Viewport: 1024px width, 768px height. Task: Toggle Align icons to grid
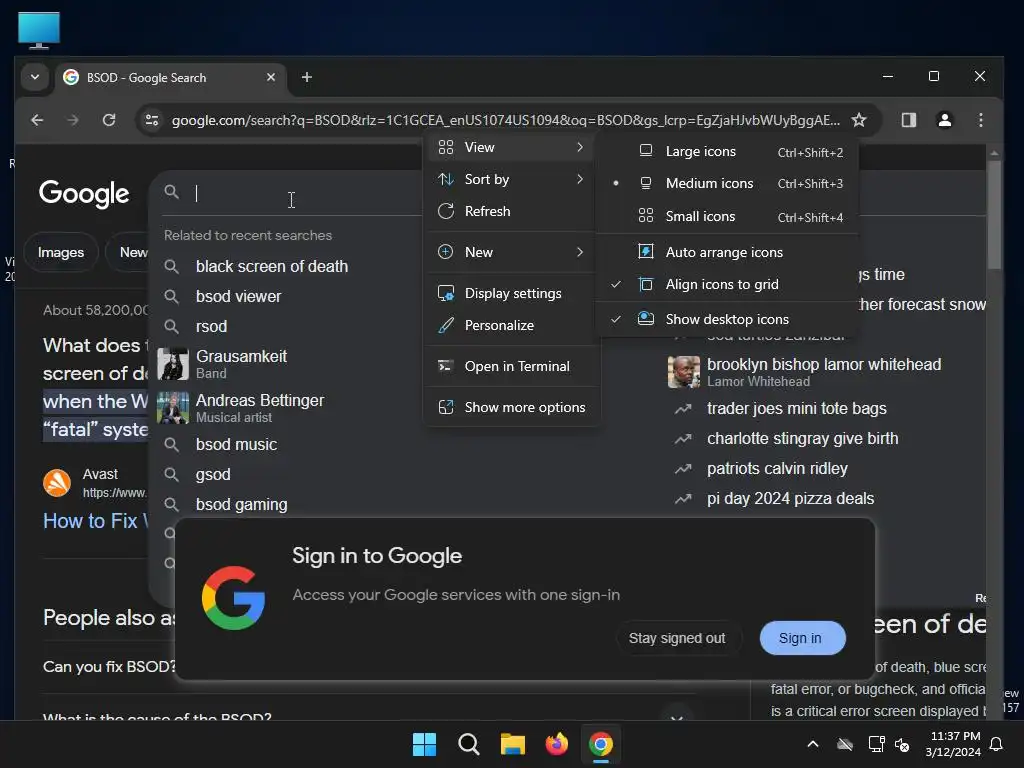[728, 284]
